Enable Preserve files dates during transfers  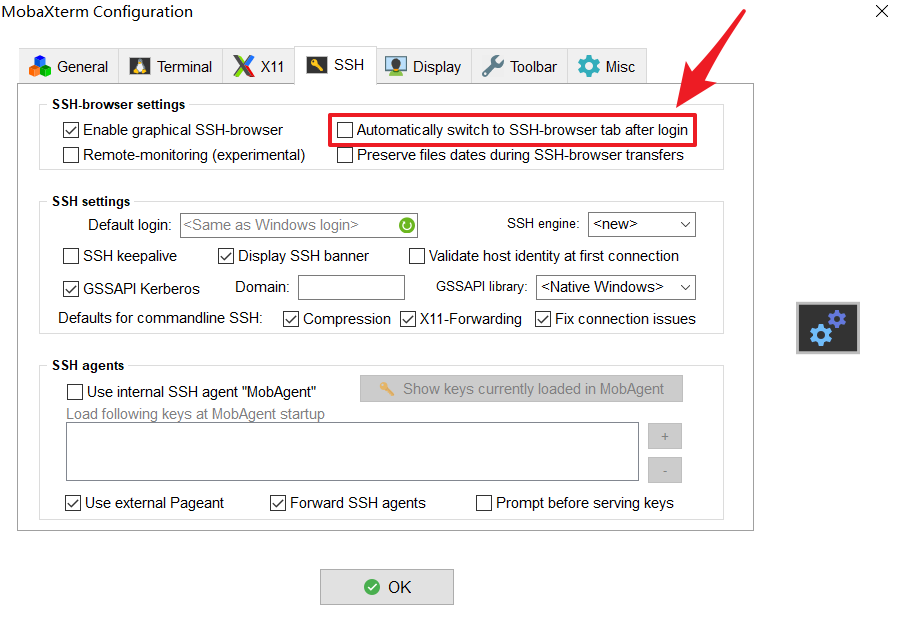pyautogui.click(x=345, y=155)
